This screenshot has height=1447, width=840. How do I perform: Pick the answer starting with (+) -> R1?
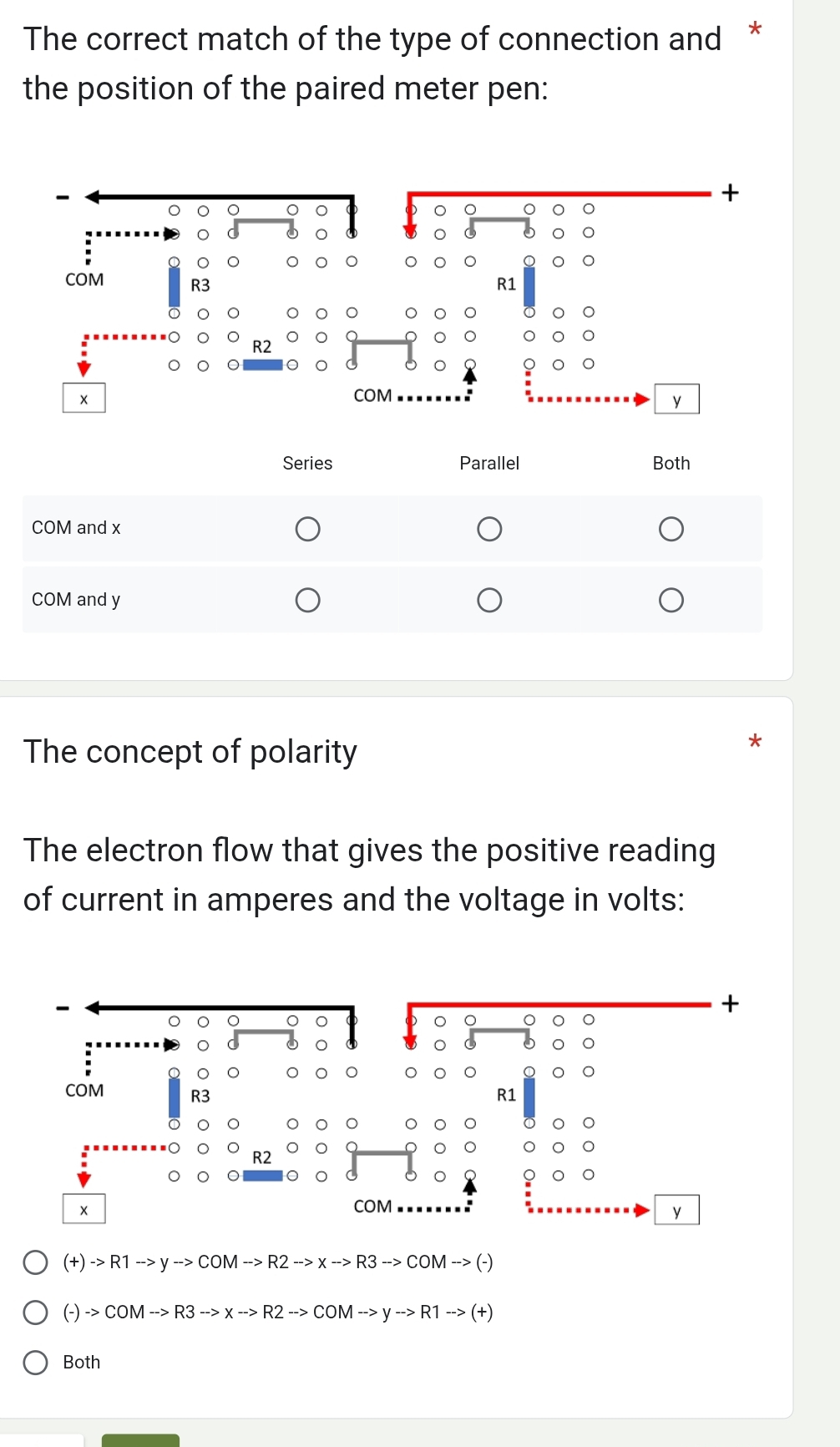(x=35, y=1262)
